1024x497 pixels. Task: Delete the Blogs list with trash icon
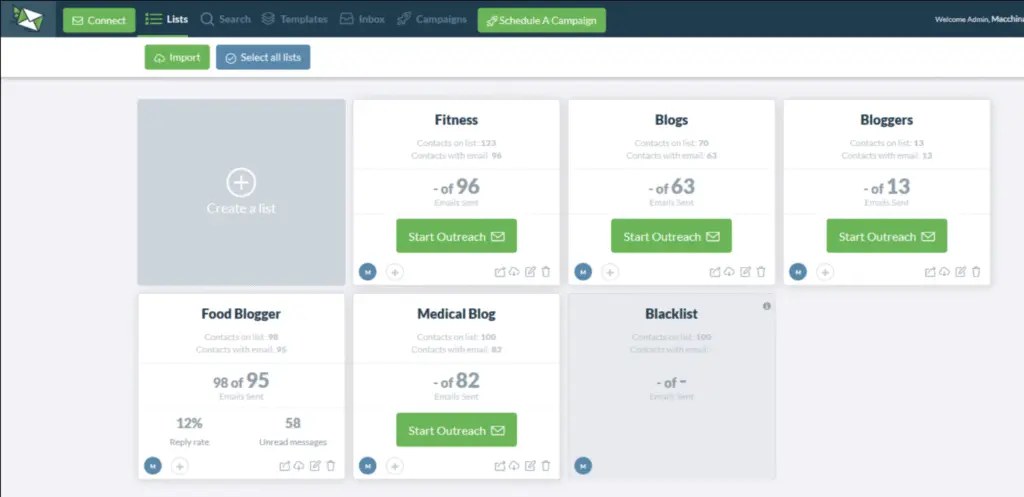click(x=761, y=272)
